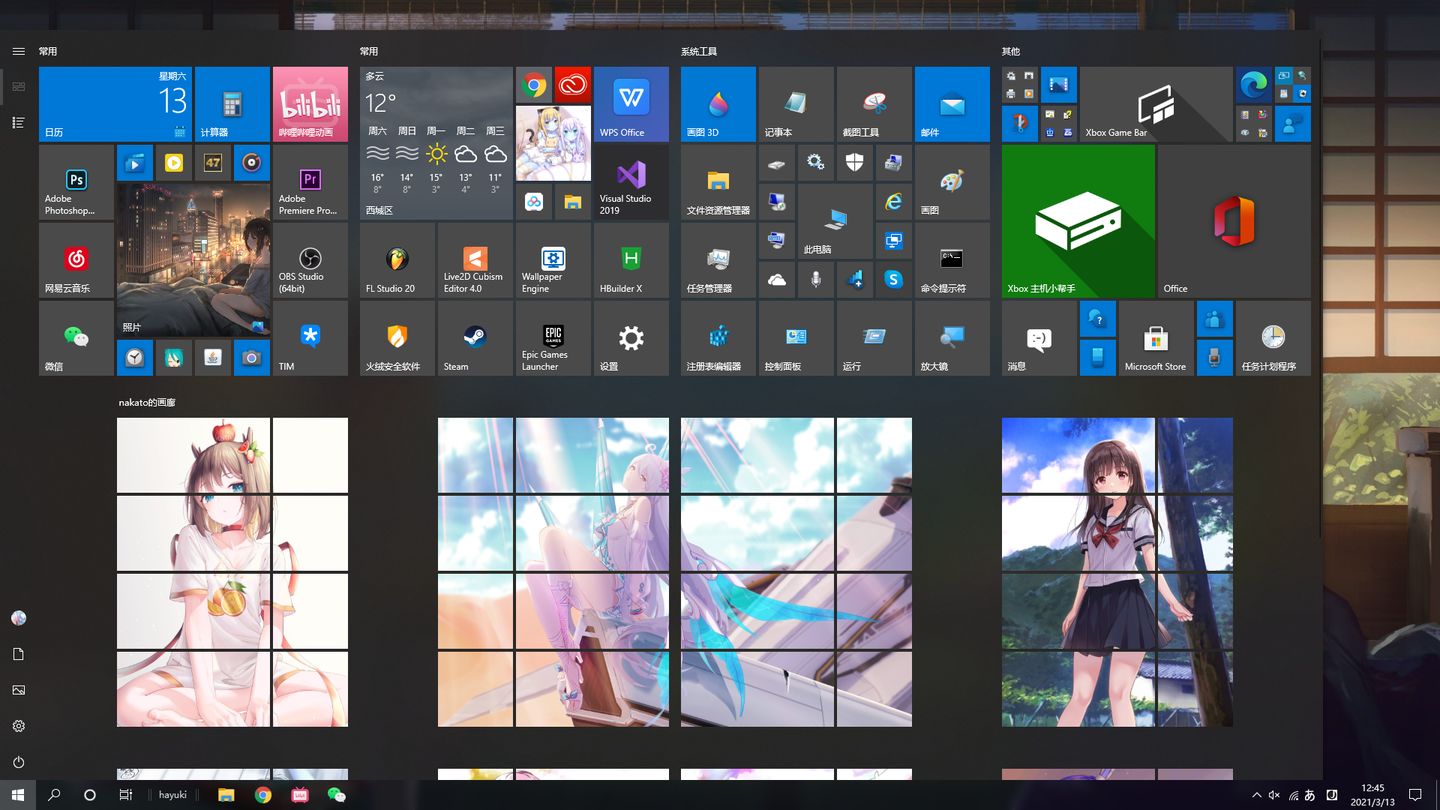The width and height of the screenshot is (1440, 810).
Task: Open 文件资源管理器 file explorer tile
Action: coord(718,182)
